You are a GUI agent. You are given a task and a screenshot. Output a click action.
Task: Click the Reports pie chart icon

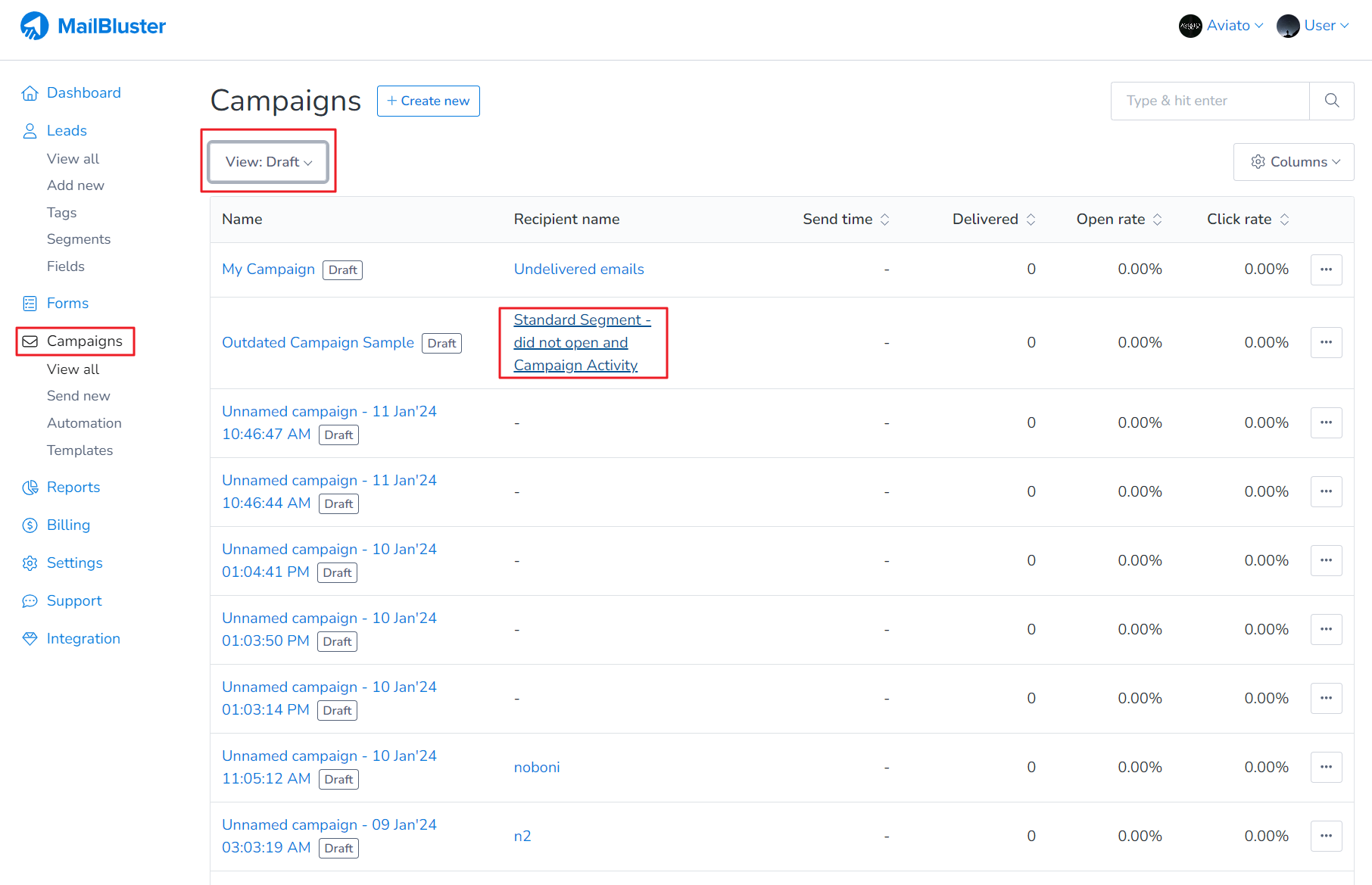tap(30, 488)
